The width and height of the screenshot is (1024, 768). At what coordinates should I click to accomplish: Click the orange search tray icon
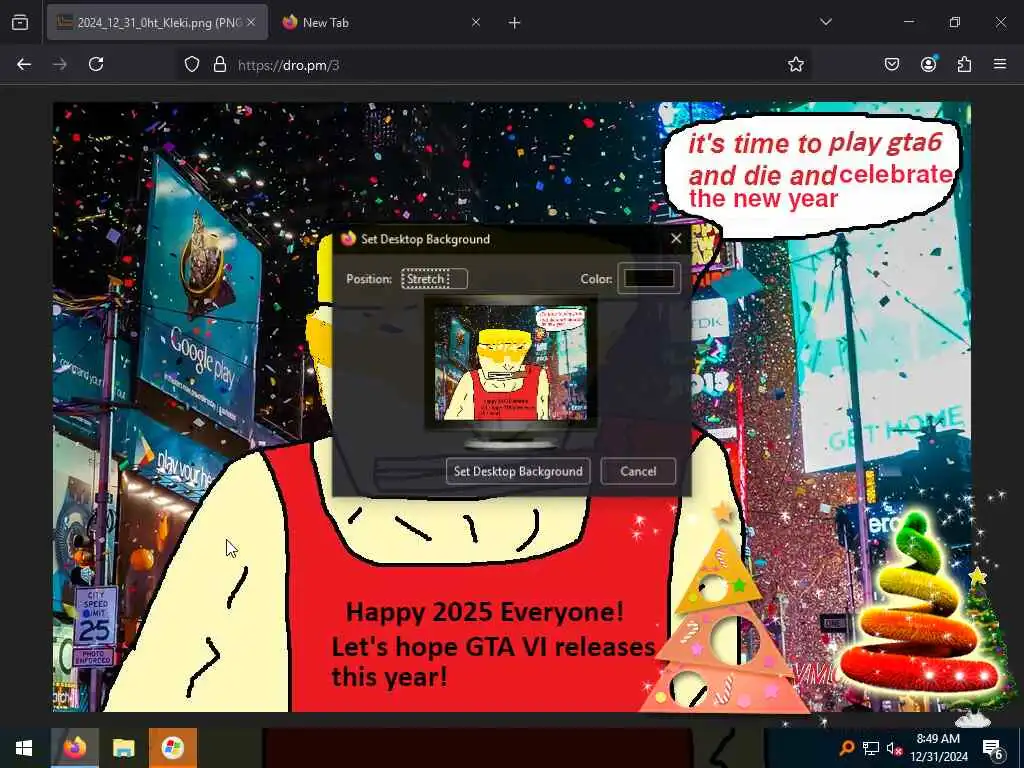click(846, 748)
